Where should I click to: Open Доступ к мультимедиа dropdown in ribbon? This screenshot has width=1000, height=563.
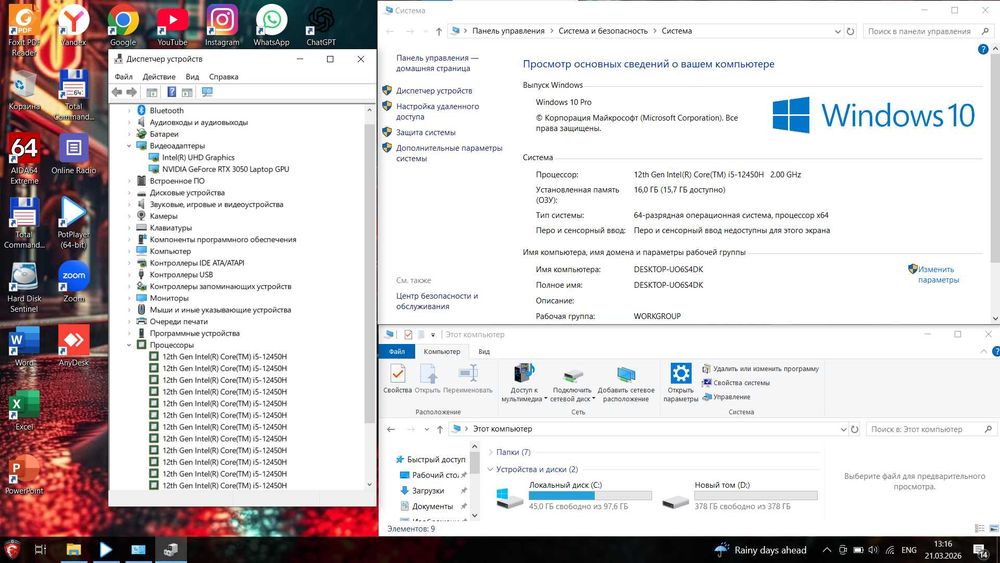524,383
